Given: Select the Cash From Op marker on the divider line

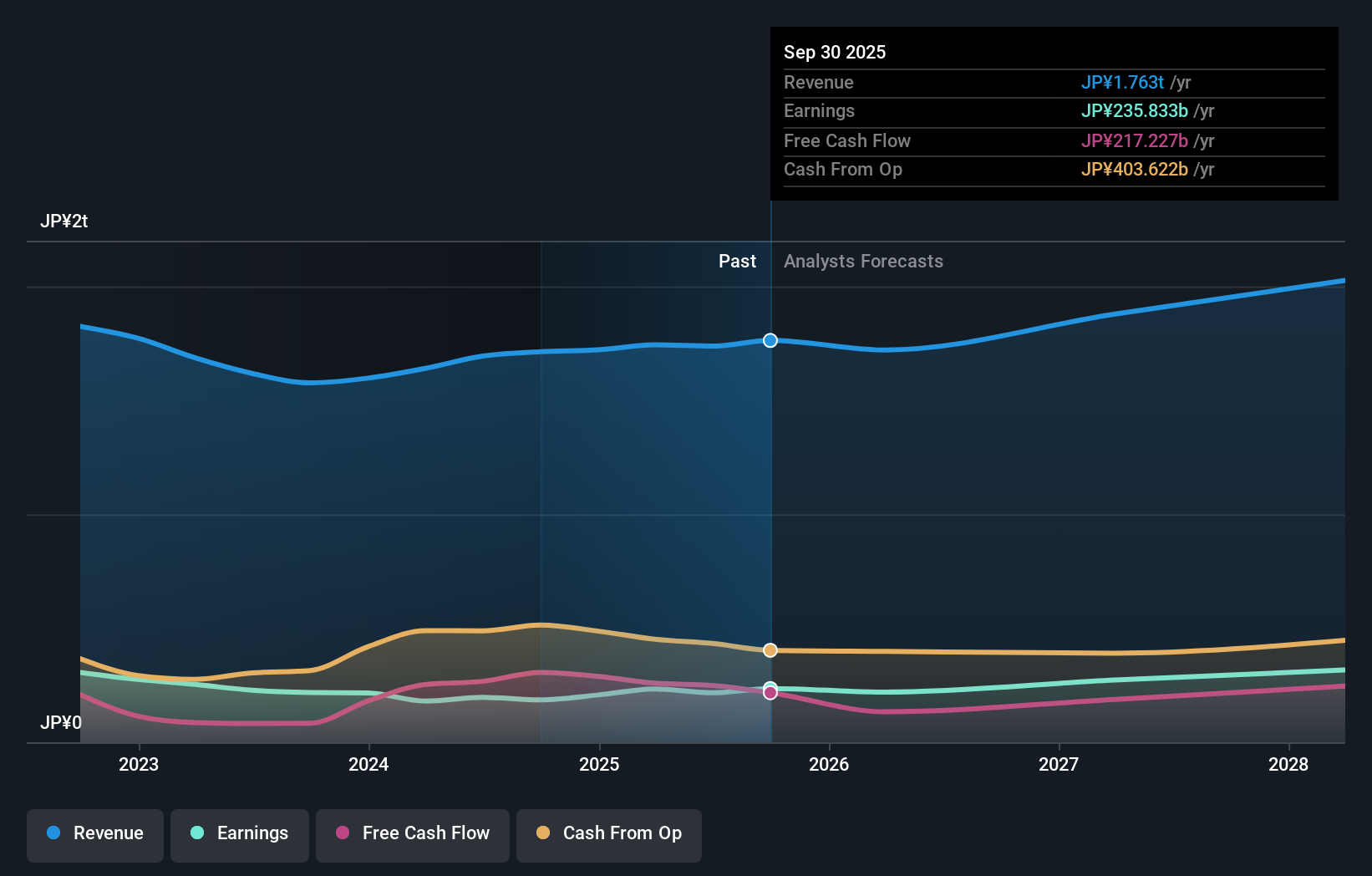Looking at the screenshot, I should tap(770, 650).
